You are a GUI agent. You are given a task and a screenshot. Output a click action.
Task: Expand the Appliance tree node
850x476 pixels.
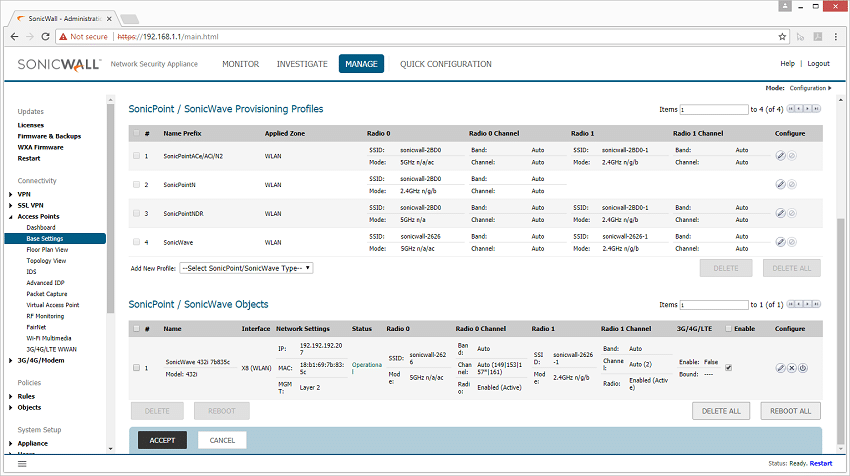[11, 443]
